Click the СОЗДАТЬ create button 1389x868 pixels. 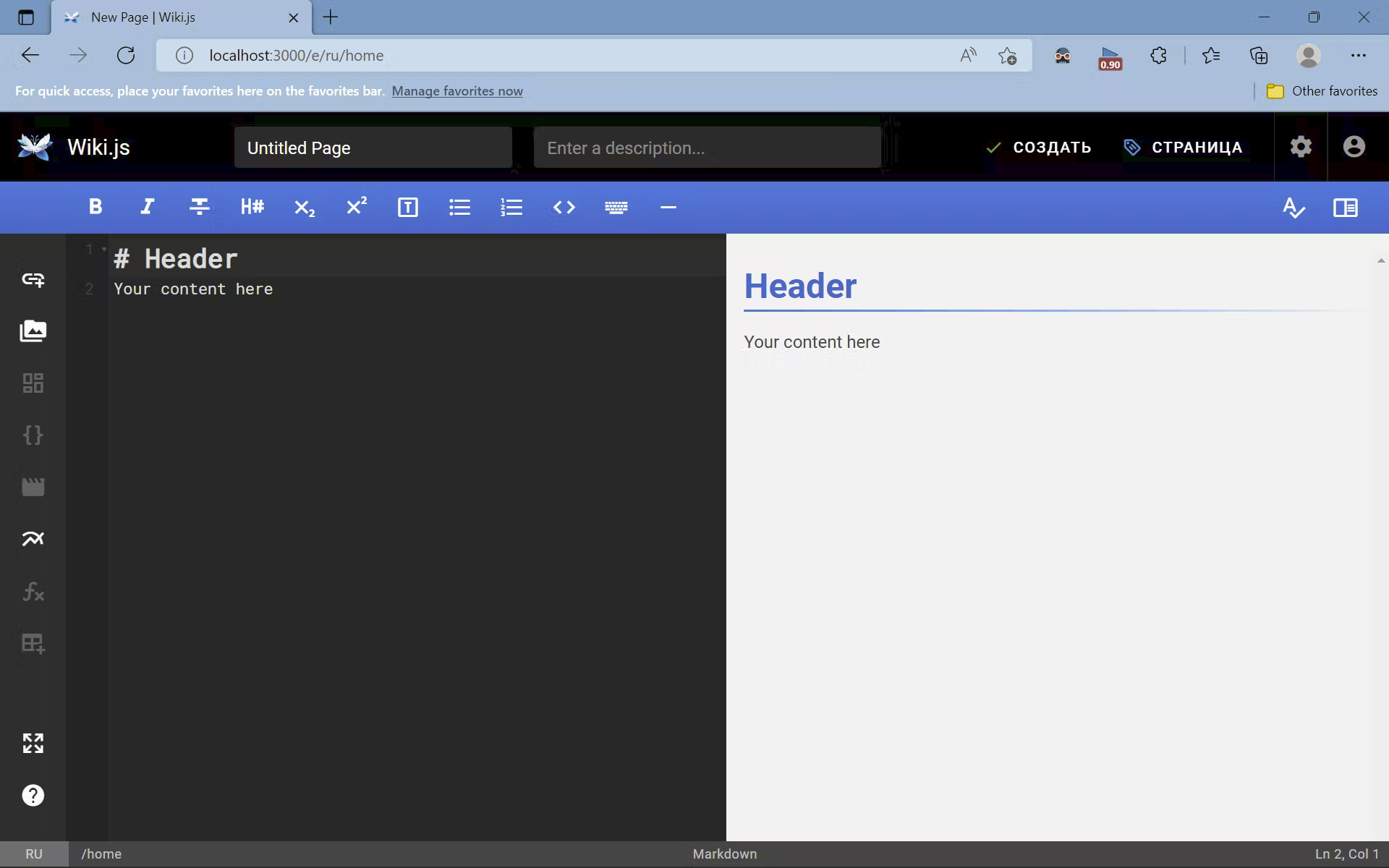pos(1038,148)
